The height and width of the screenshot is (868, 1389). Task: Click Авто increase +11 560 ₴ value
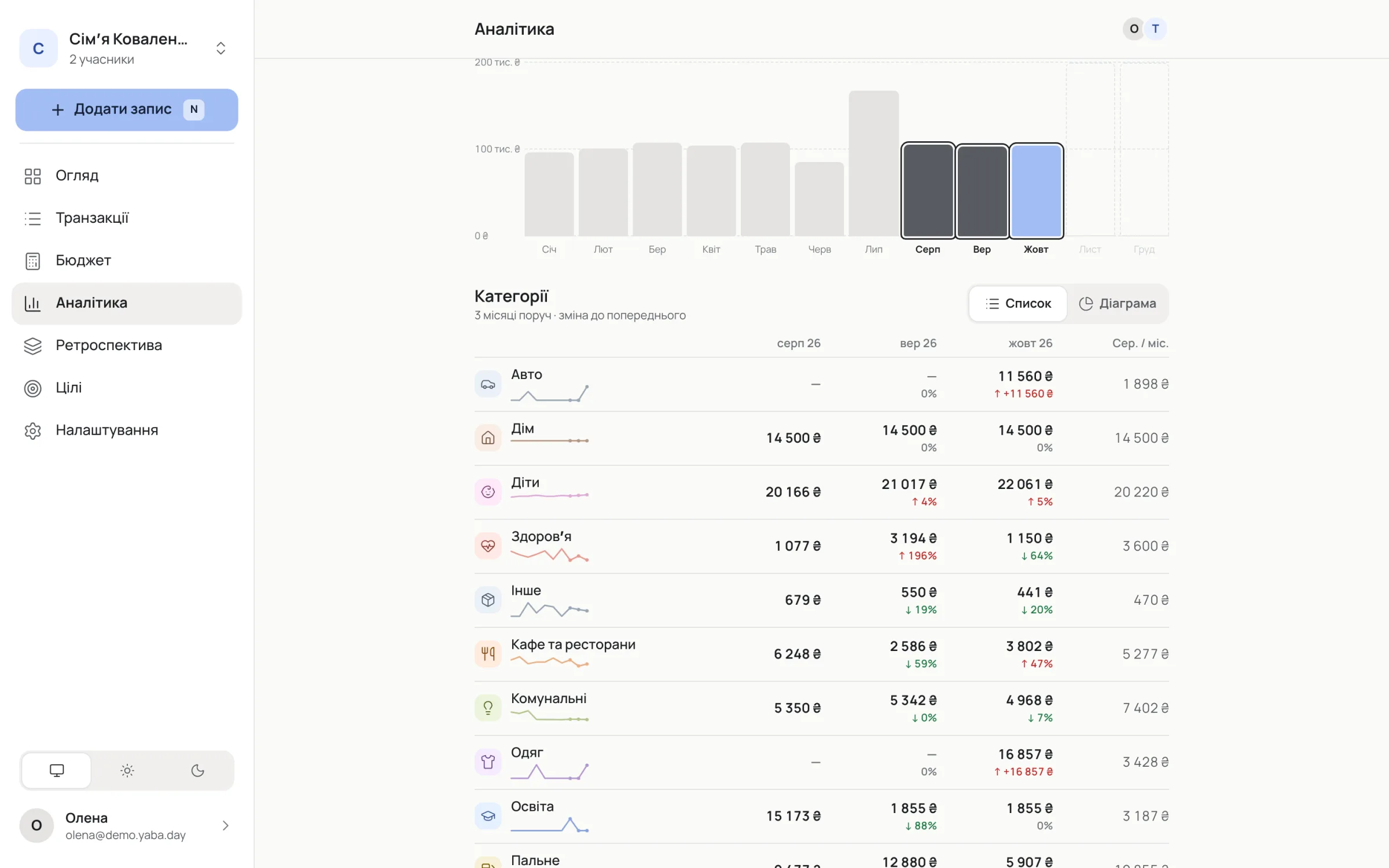pos(1023,393)
